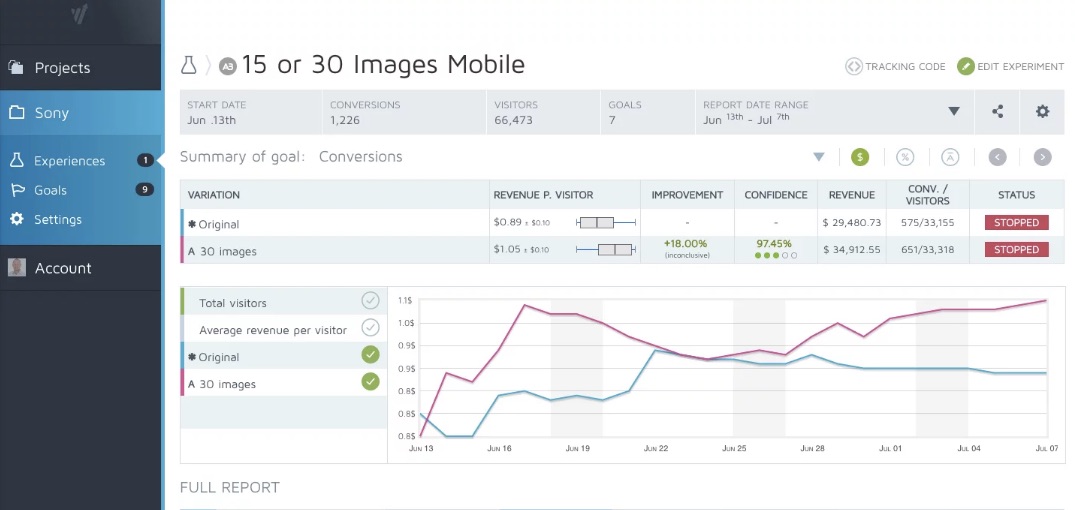Screen dimensions: 1075x510
Task: Toggle Total visitors chart series
Action: 370,301
